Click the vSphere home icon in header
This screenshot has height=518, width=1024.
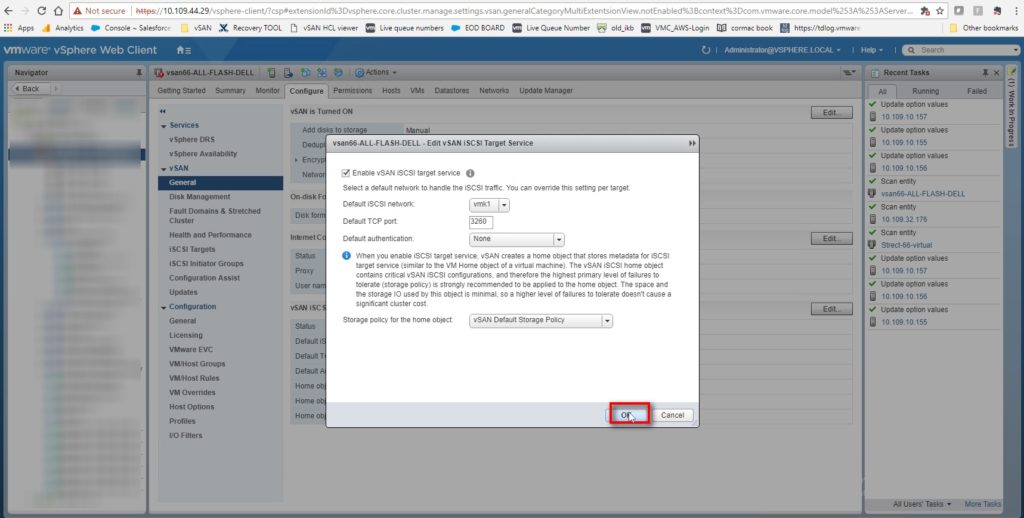click(182, 49)
